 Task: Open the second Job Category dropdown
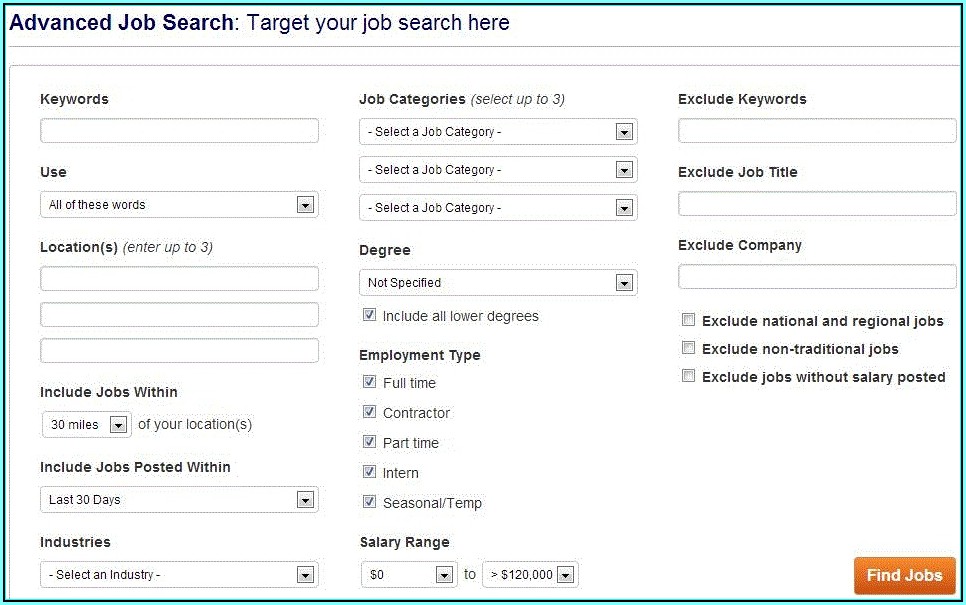498,170
